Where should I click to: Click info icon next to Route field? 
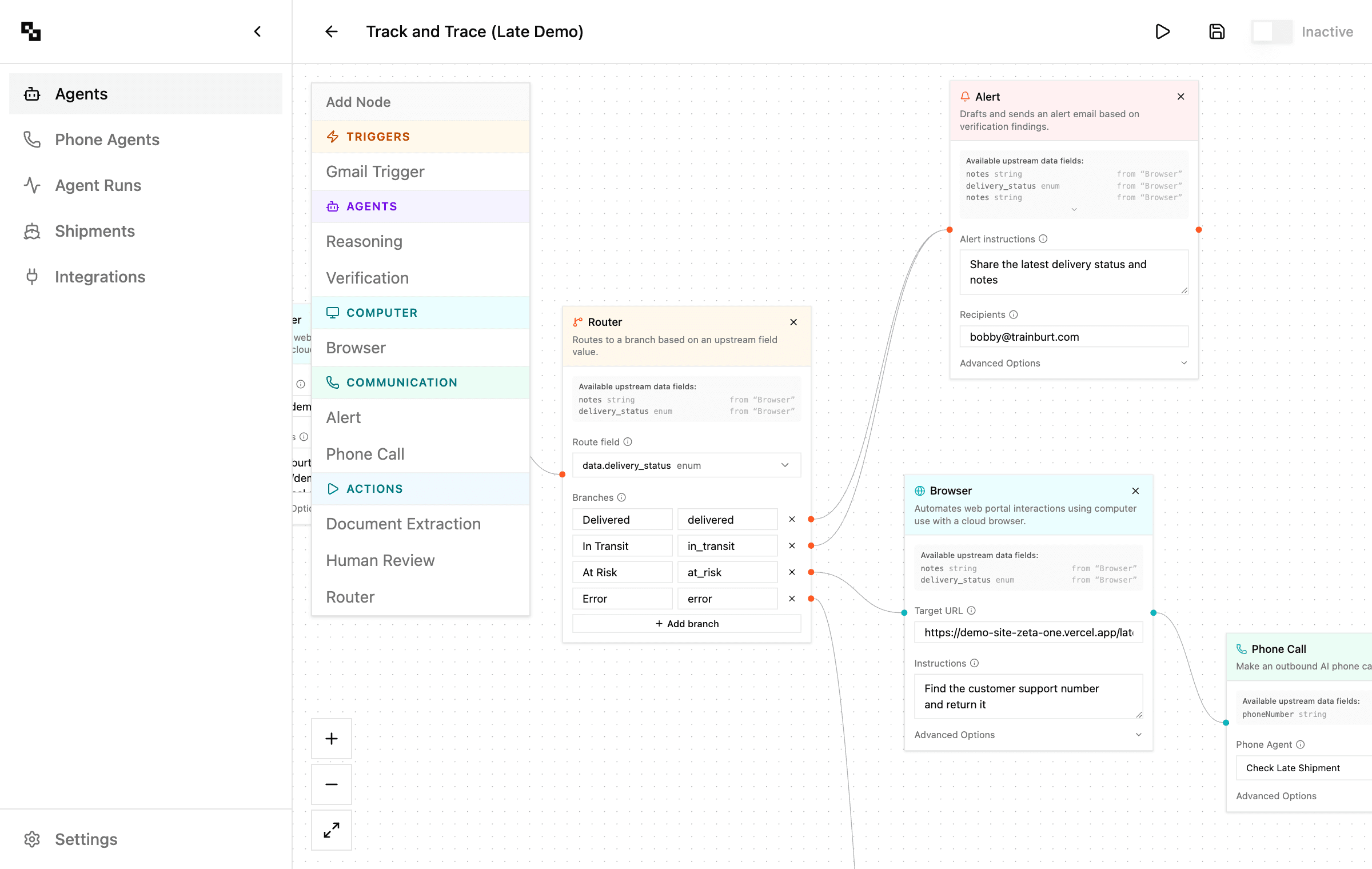(628, 442)
